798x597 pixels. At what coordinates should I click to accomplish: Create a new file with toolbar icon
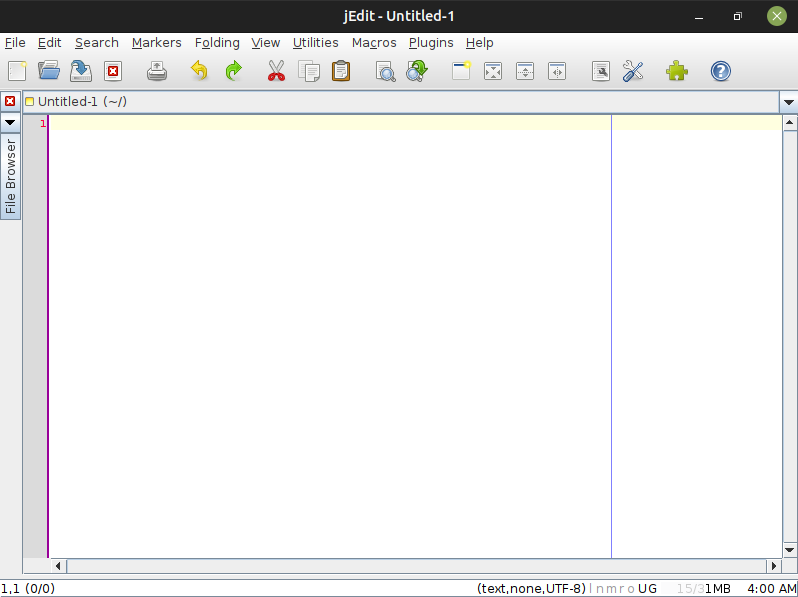(x=17, y=71)
